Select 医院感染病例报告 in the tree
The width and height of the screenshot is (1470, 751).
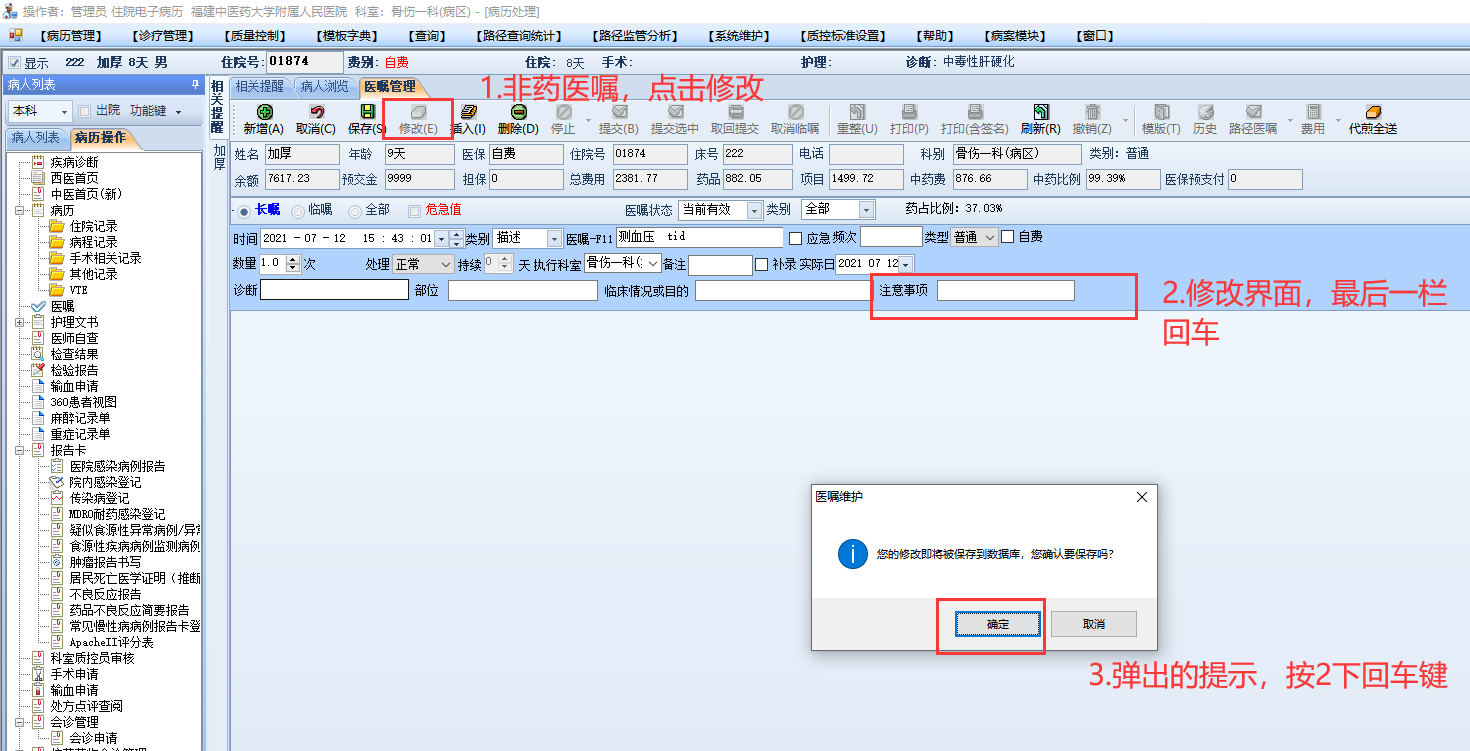coord(117,466)
